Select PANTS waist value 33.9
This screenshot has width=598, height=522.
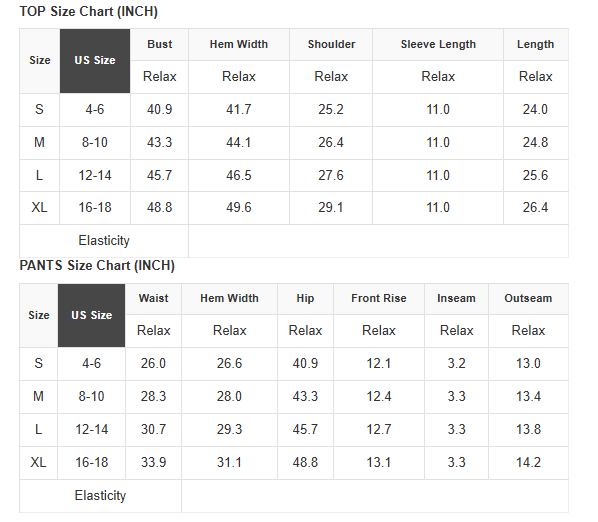(x=153, y=463)
